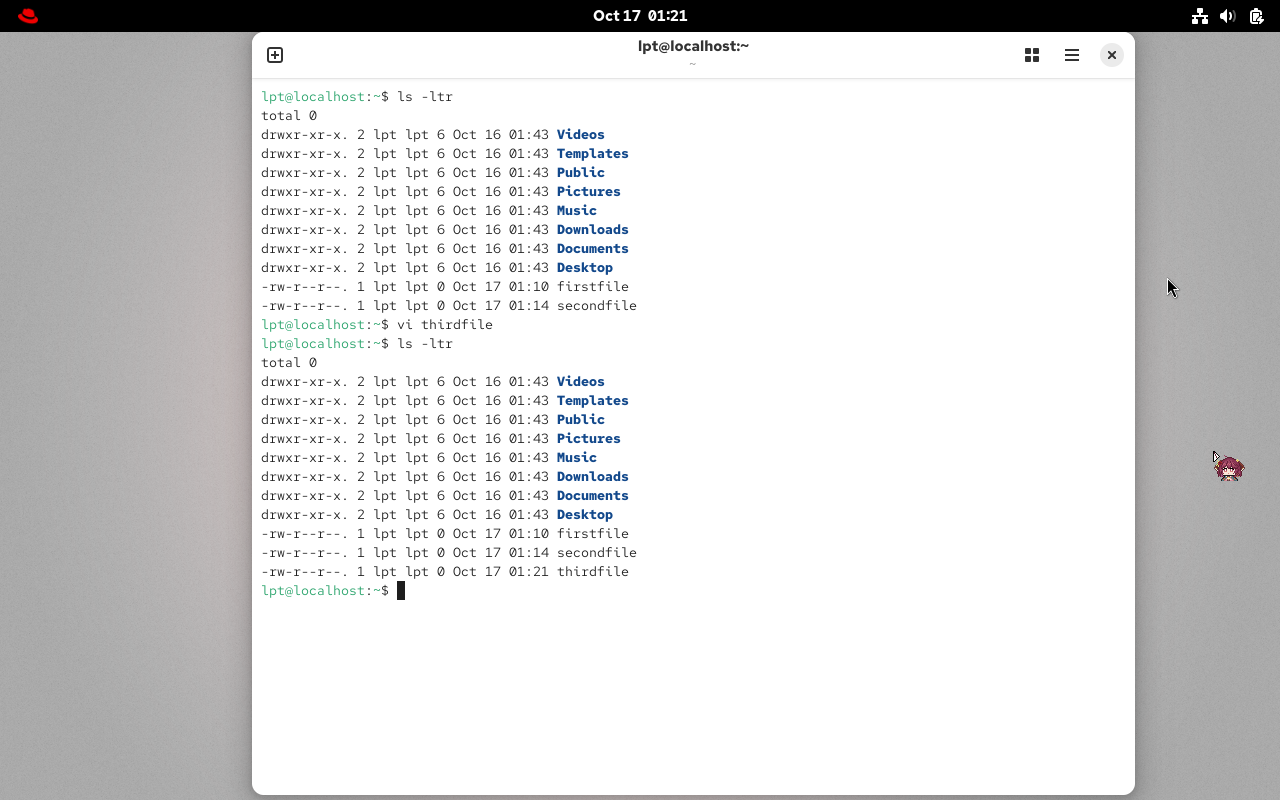Viewport: 1280px width, 800px height.
Task: Click the Desktop directory name
Action: pos(584,514)
